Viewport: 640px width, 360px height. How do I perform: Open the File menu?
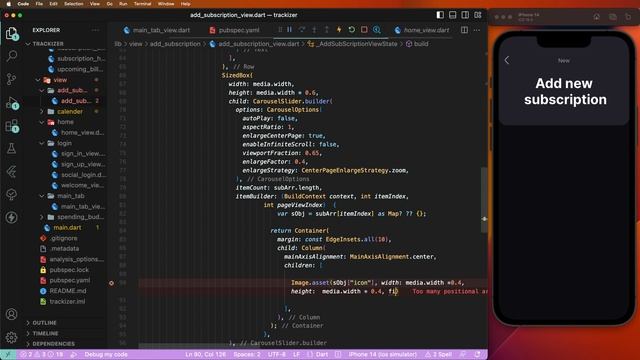point(39,4)
